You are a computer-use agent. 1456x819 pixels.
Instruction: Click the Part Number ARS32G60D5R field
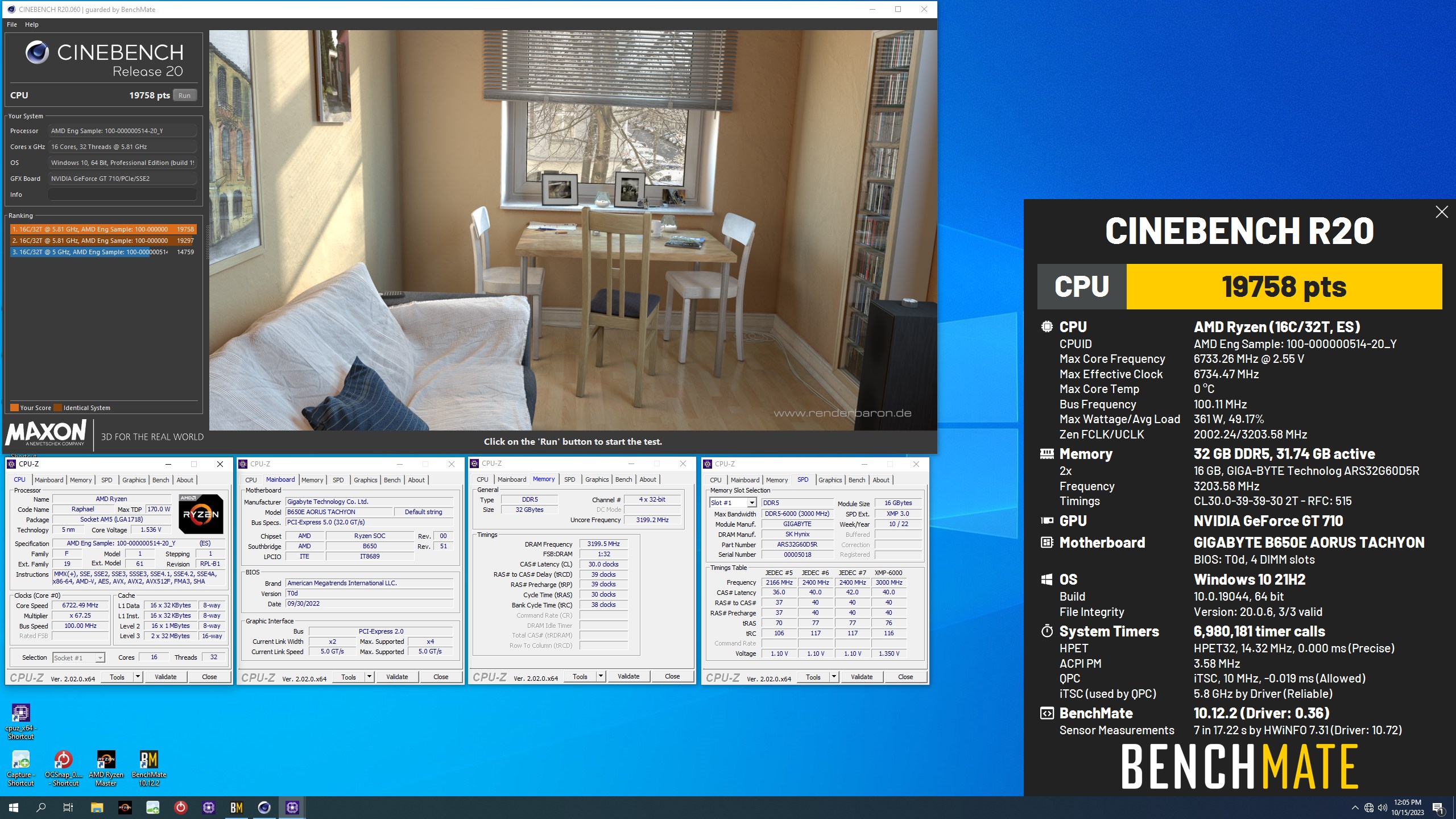tap(797, 544)
